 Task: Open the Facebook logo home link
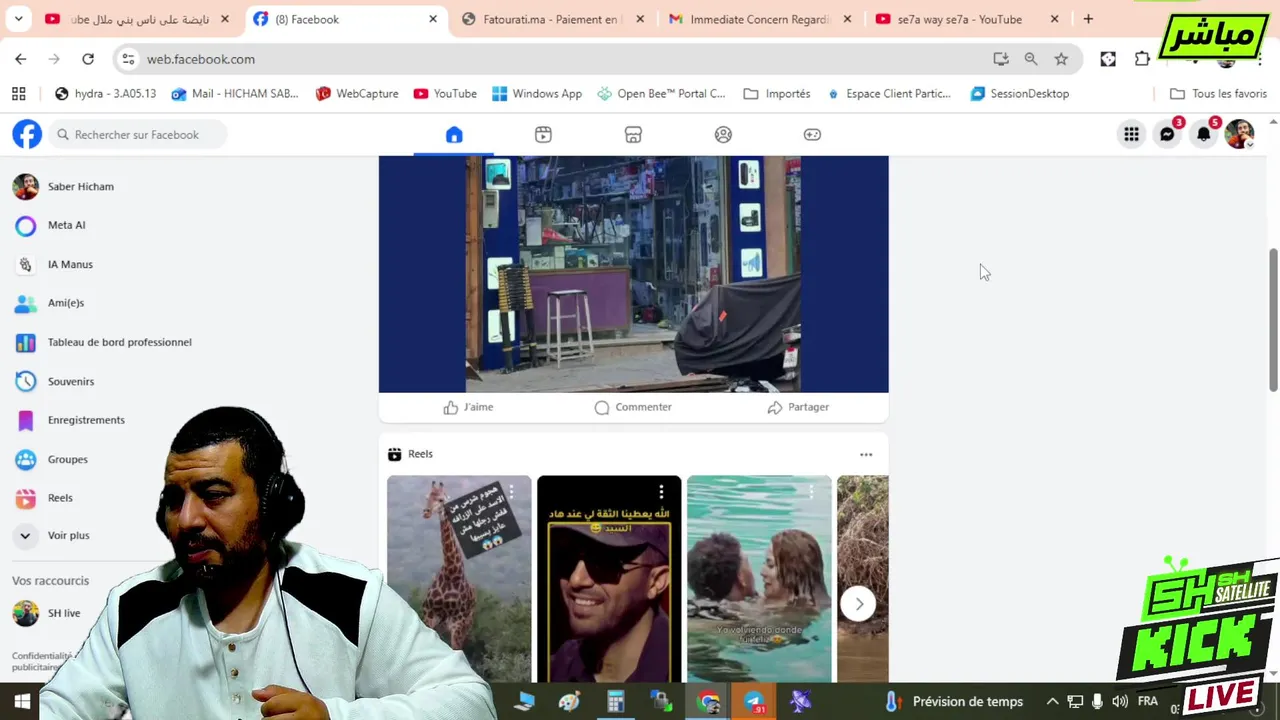tap(27, 134)
